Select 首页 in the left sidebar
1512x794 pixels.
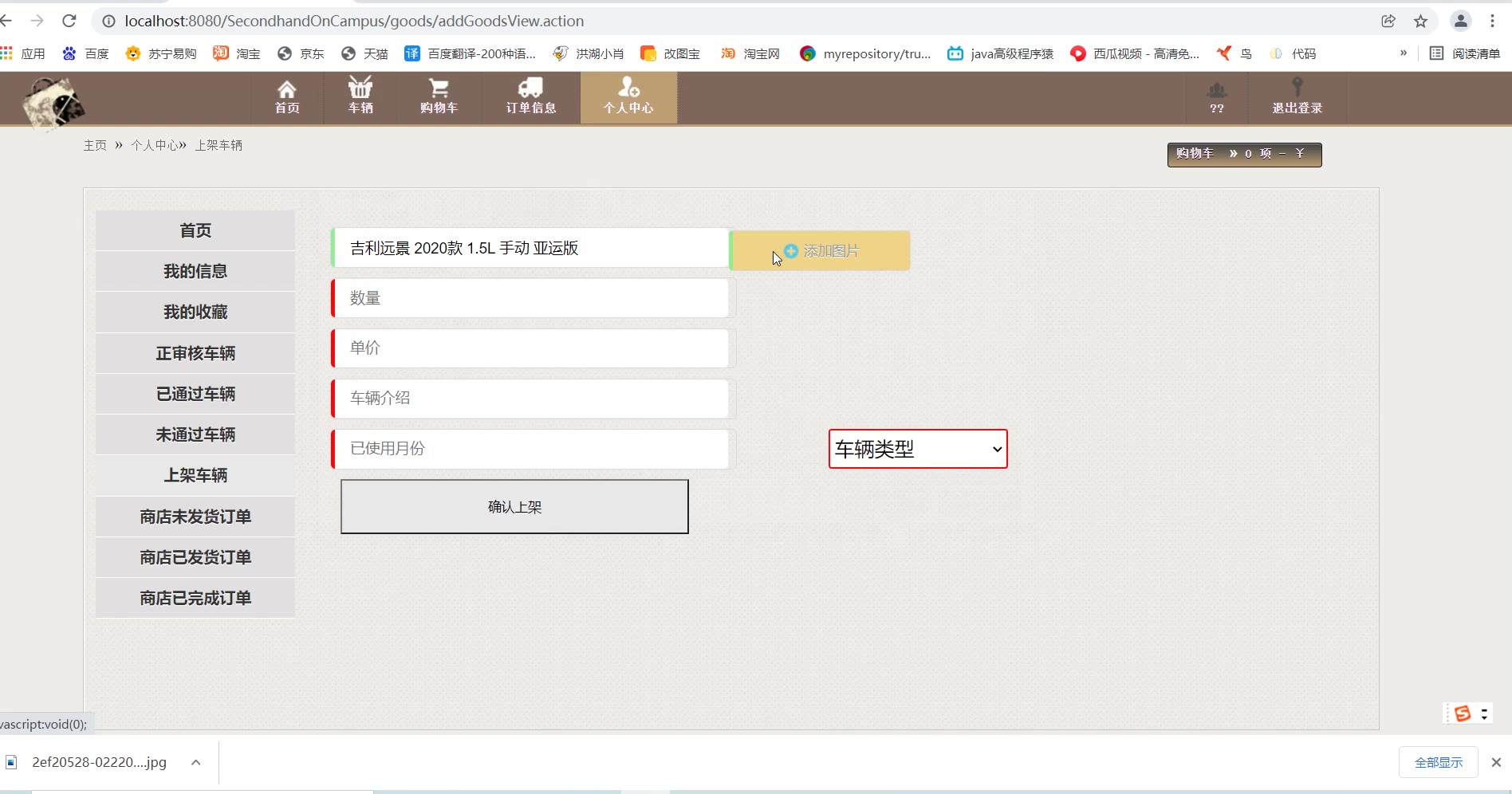(195, 230)
